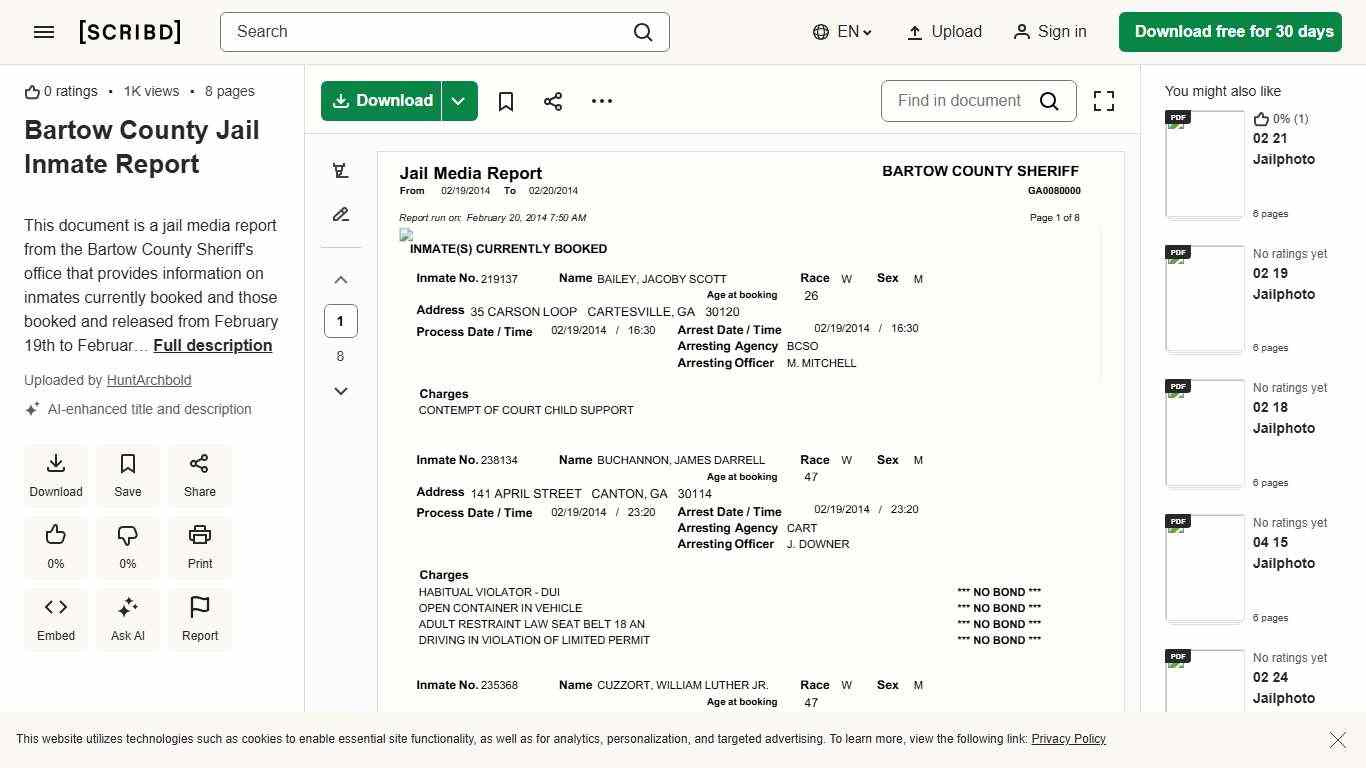
Task: Open the Add to list icon above the page
Action: tap(340, 170)
